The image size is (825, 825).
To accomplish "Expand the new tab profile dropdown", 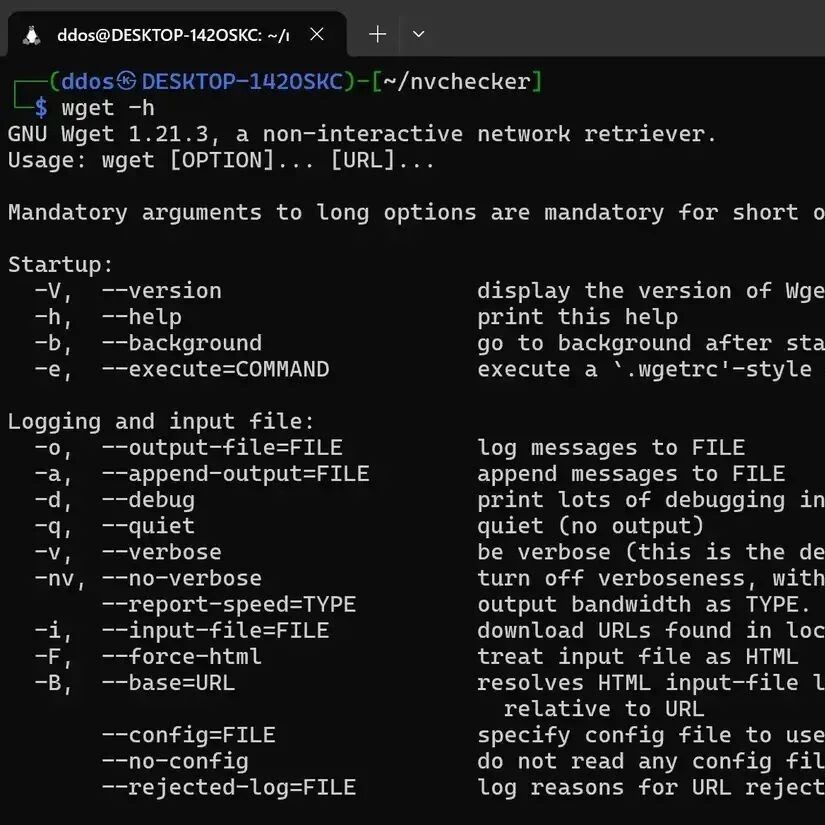I will 418,34.
